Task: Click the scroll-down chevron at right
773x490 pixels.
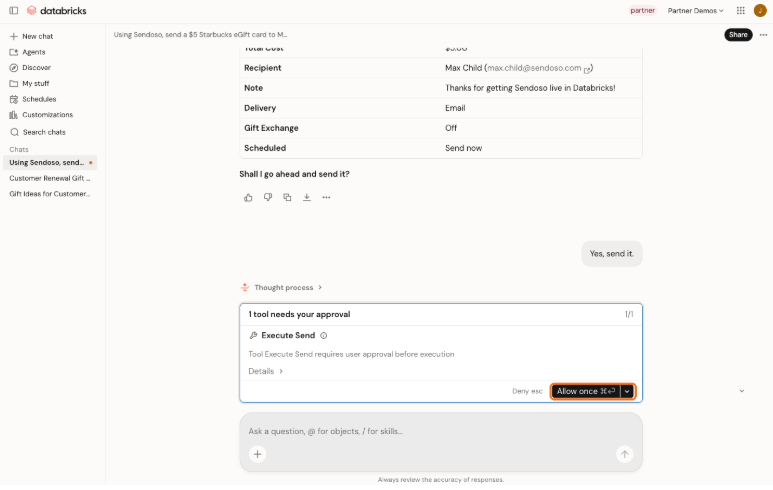Action: coord(741,391)
